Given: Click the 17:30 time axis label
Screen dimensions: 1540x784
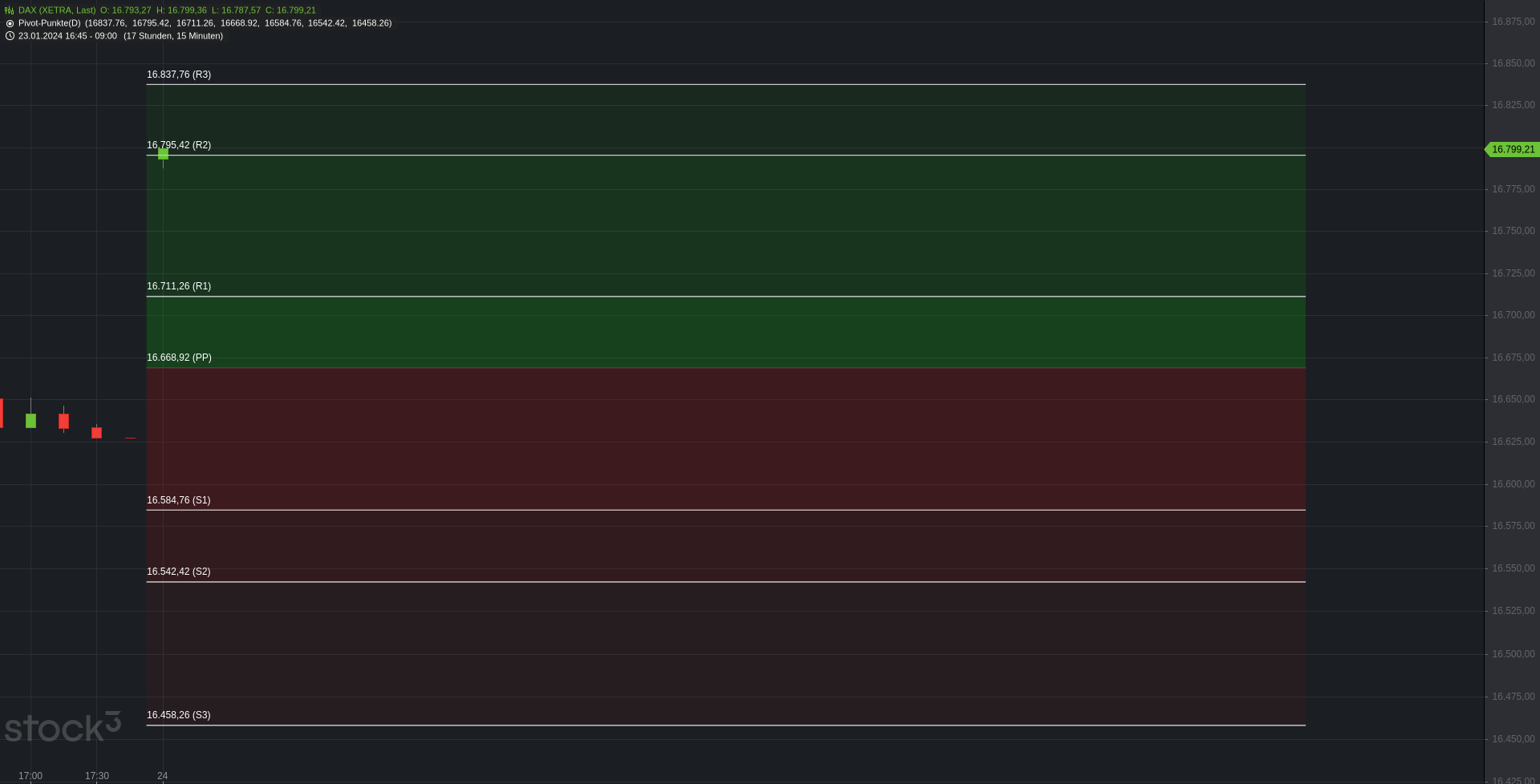Looking at the screenshot, I should click(97, 776).
